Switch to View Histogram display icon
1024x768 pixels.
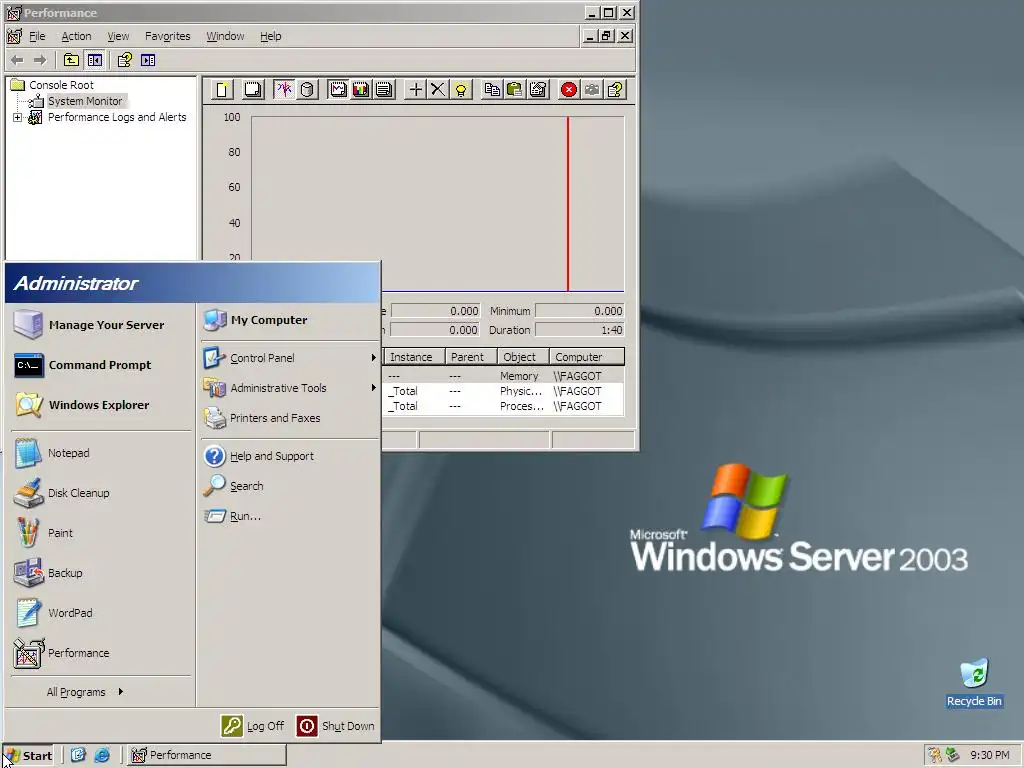[x=361, y=89]
